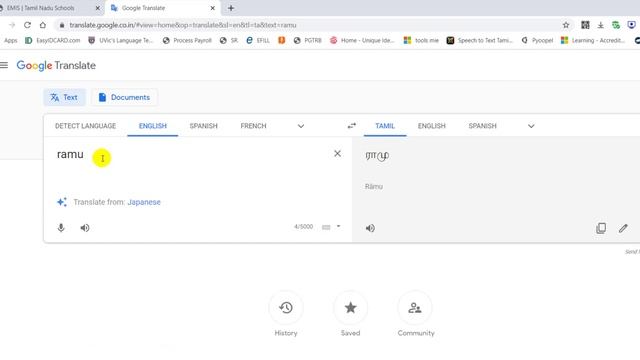
Task: Close the Google Translate browser tab
Action: (213, 8)
